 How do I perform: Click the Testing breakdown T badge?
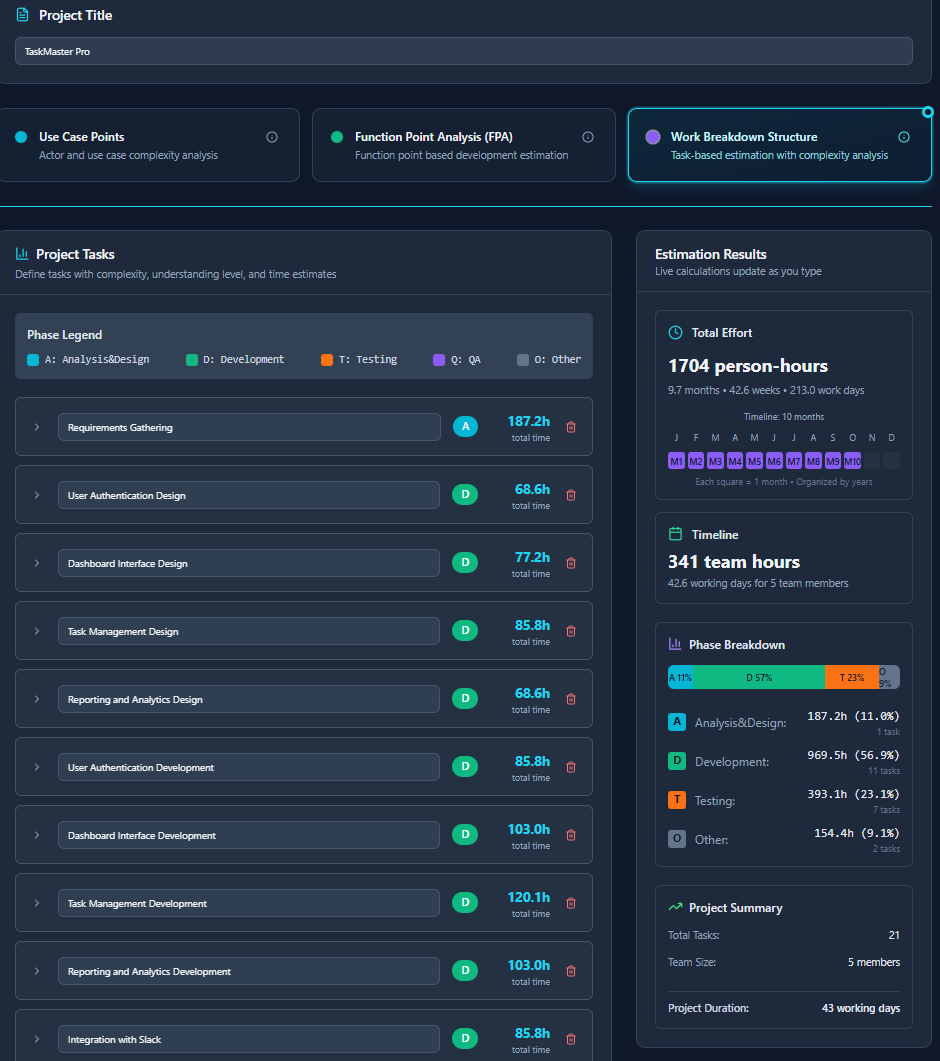677,800
